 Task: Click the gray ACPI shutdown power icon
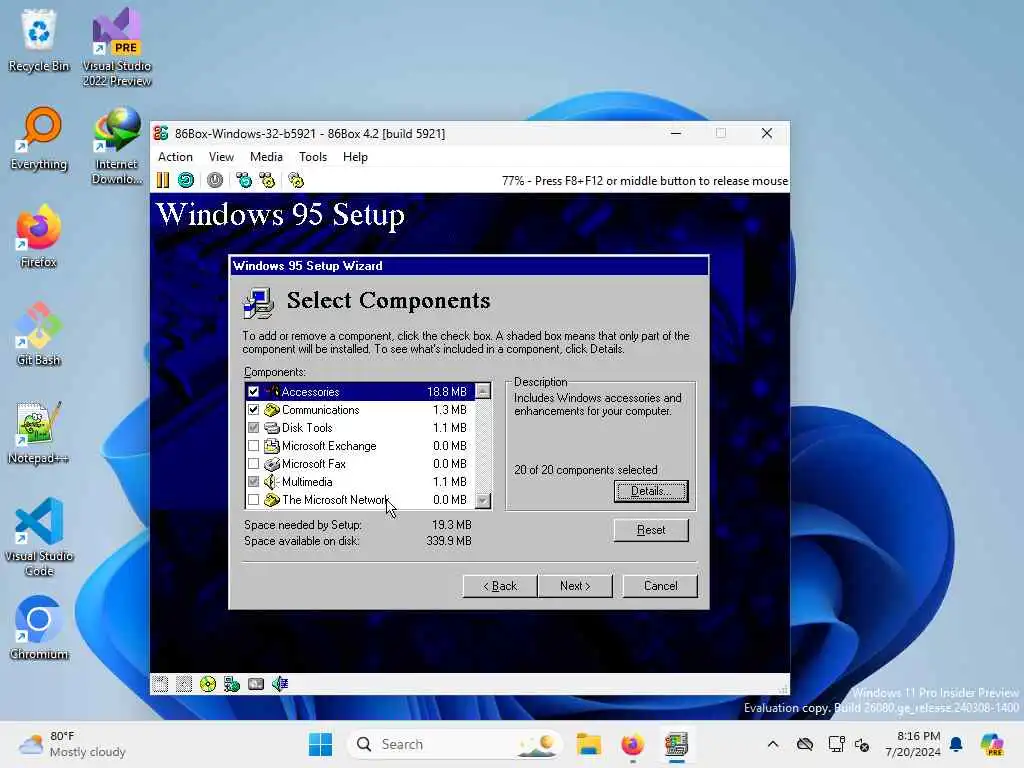[215, 180]
